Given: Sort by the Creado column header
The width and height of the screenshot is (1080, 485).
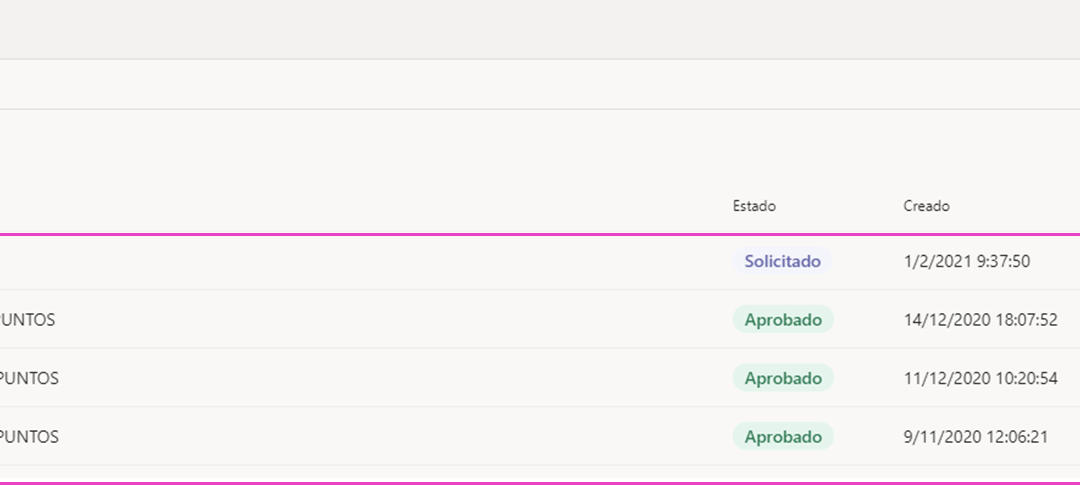Looking at the screenshot, I should tap(926, 206).
